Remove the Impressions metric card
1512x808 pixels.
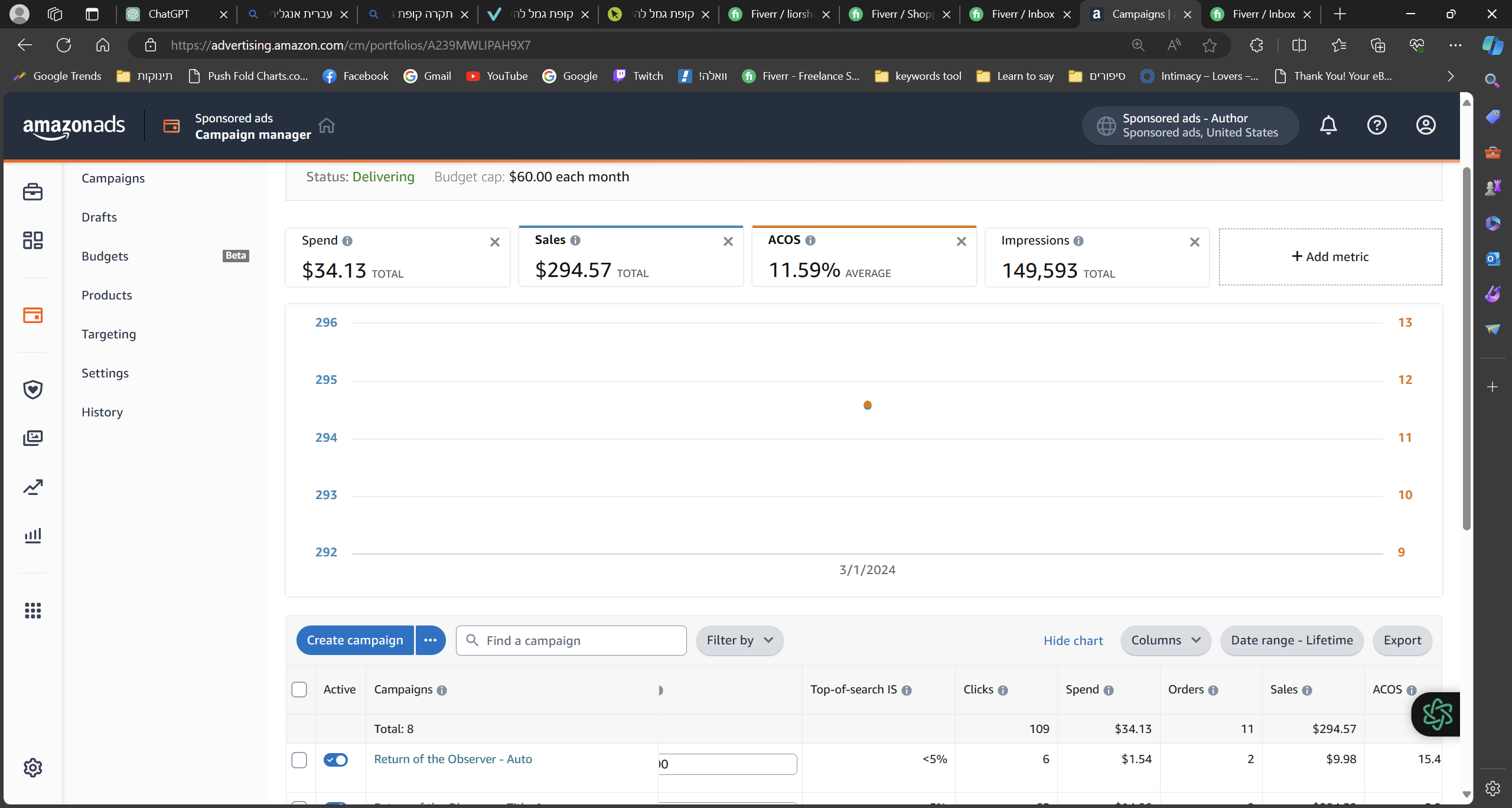tap(1195, 242)
